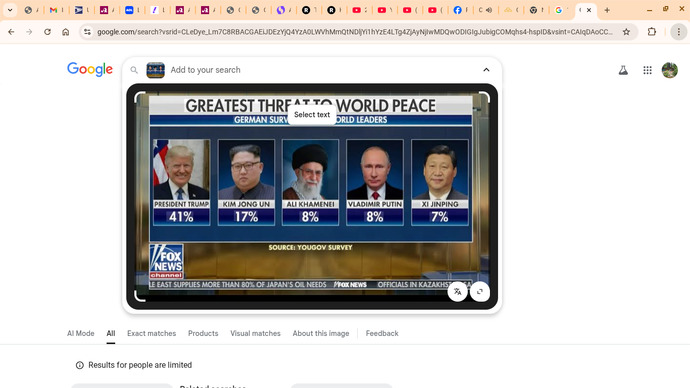Click the Select text button on image
This screenshot has height=388, width=690.
[x=312, y=115]
